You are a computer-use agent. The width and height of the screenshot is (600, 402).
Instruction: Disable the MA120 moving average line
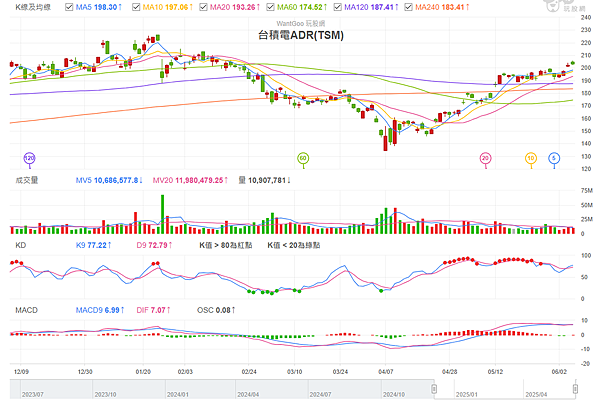pos(338,7)
